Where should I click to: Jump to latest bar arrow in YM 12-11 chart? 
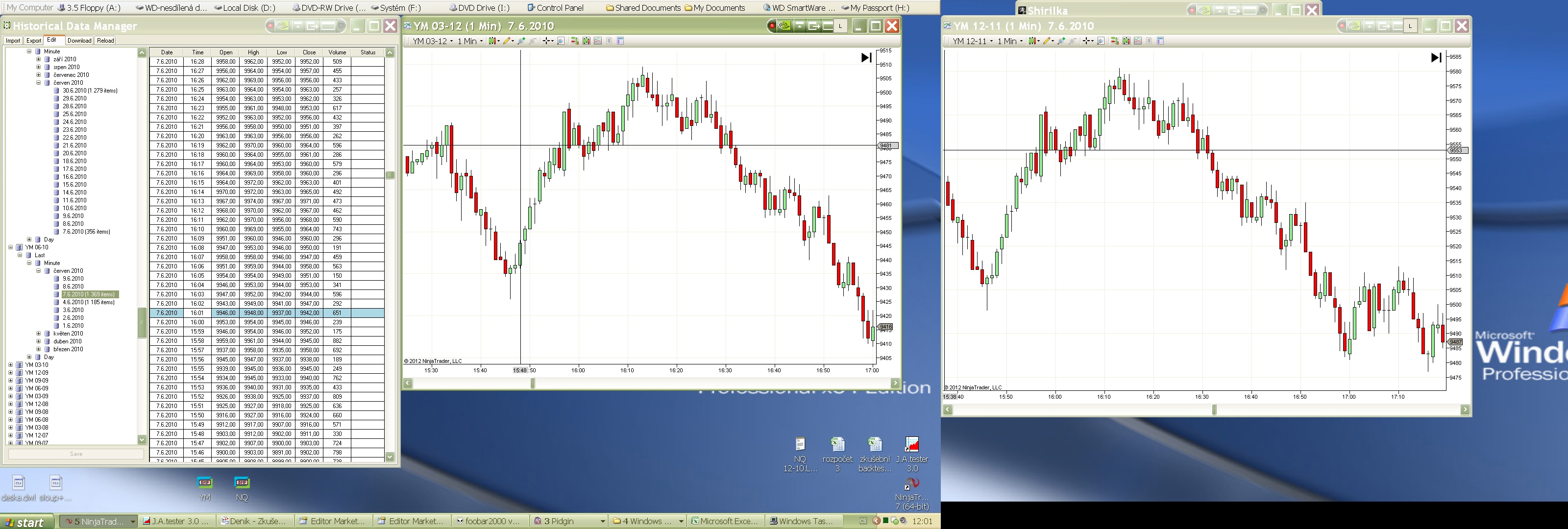[1436, 58]
